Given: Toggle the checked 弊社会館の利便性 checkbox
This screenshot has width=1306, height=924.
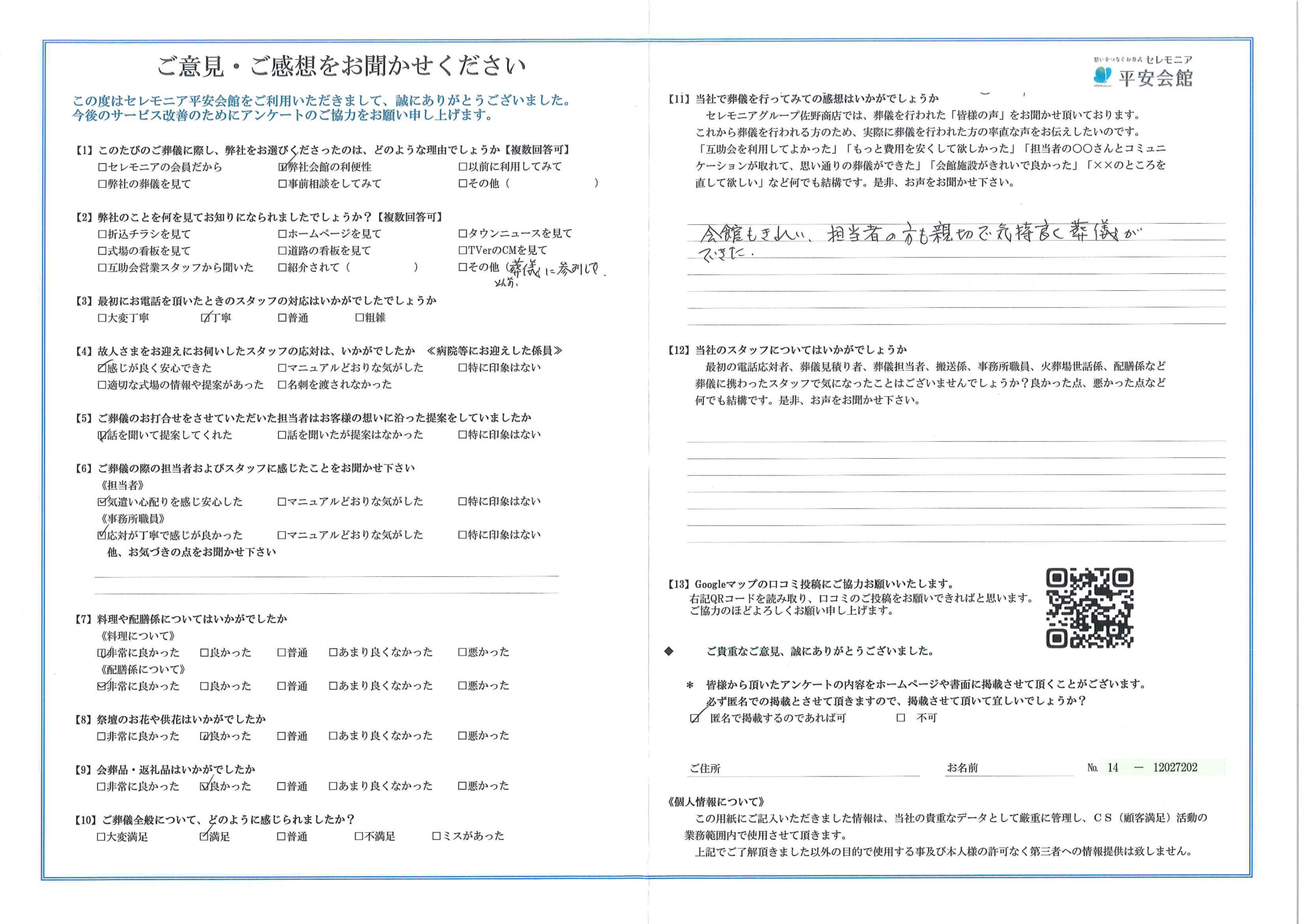Looking at the screenshot, I should pyautogui.click(x=283, y=167).
